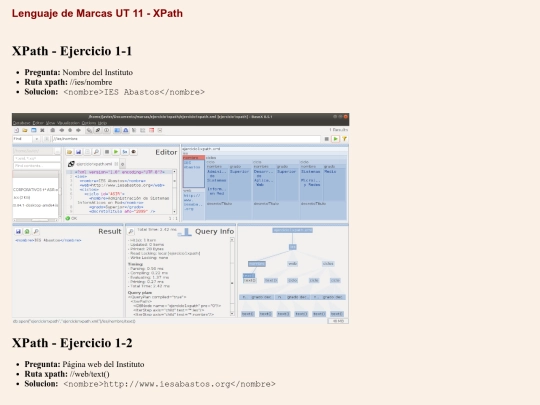
Task: Click the file filter field in project panel
Action: click(37, 158)
